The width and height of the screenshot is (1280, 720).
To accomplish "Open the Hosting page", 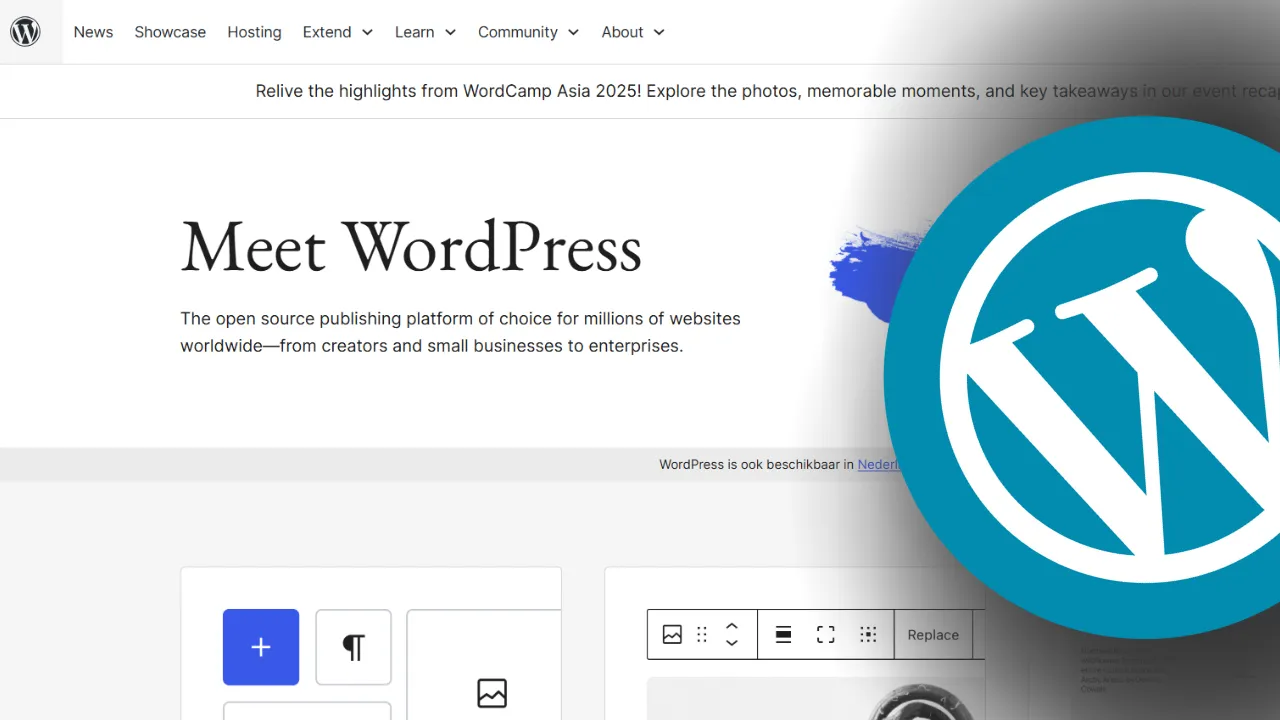I will point(254,32).
